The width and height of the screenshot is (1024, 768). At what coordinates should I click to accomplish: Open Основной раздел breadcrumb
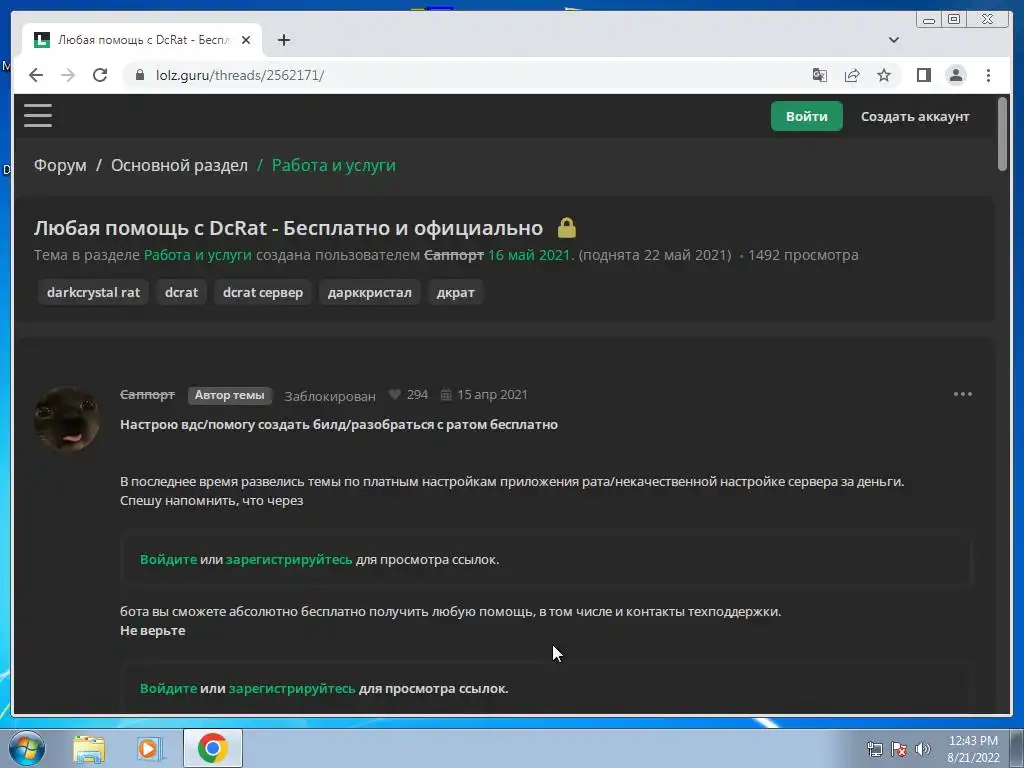[x=180, y=165]
